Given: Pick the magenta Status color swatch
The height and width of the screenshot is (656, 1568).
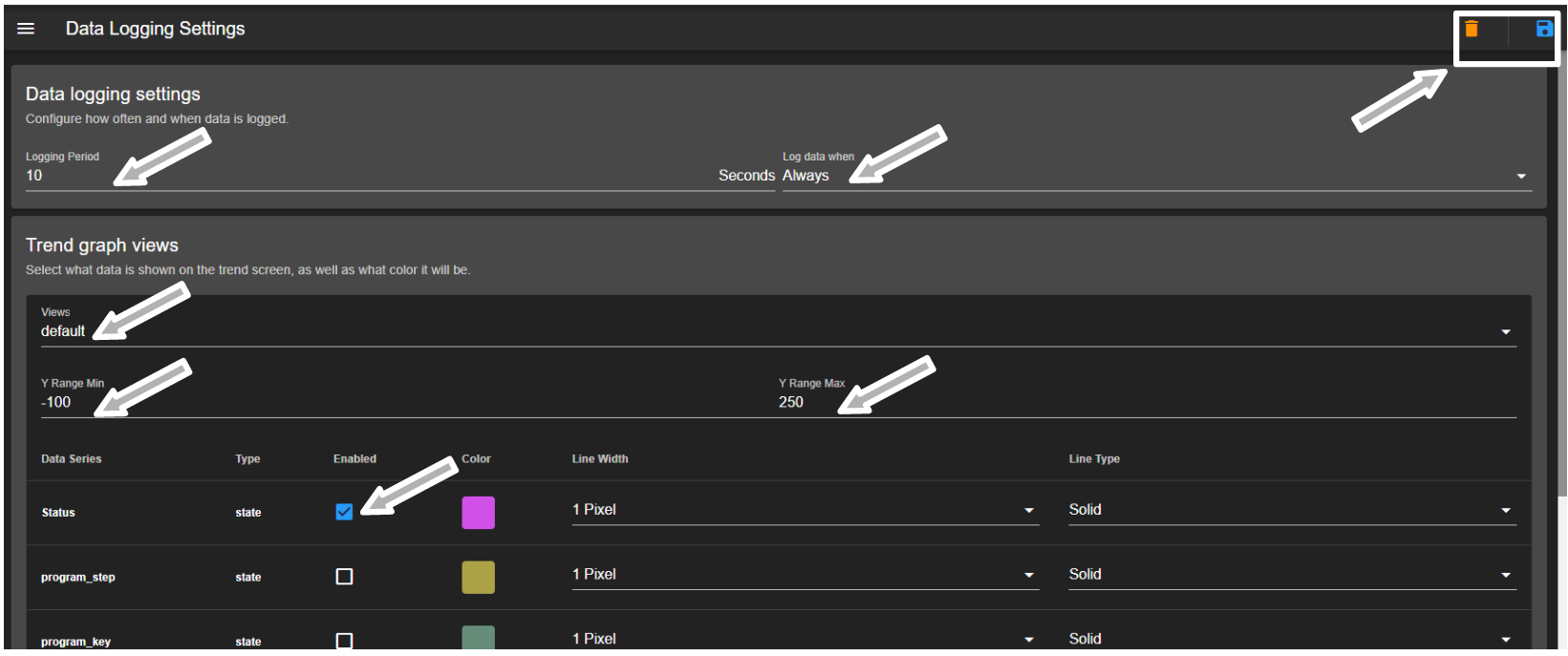Looking at the screenshot, I should pos(478,513).
